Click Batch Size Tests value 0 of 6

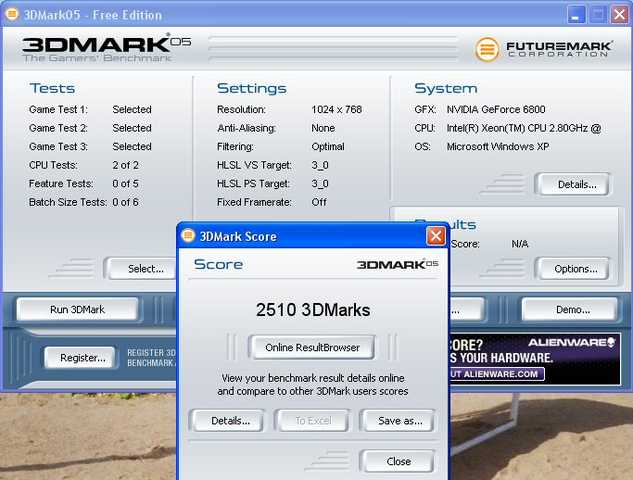tap(126, 202)
